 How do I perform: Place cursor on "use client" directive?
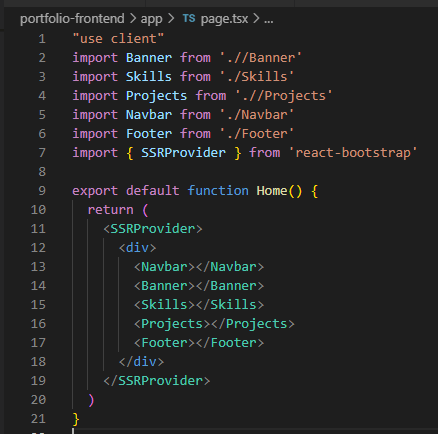118,39
